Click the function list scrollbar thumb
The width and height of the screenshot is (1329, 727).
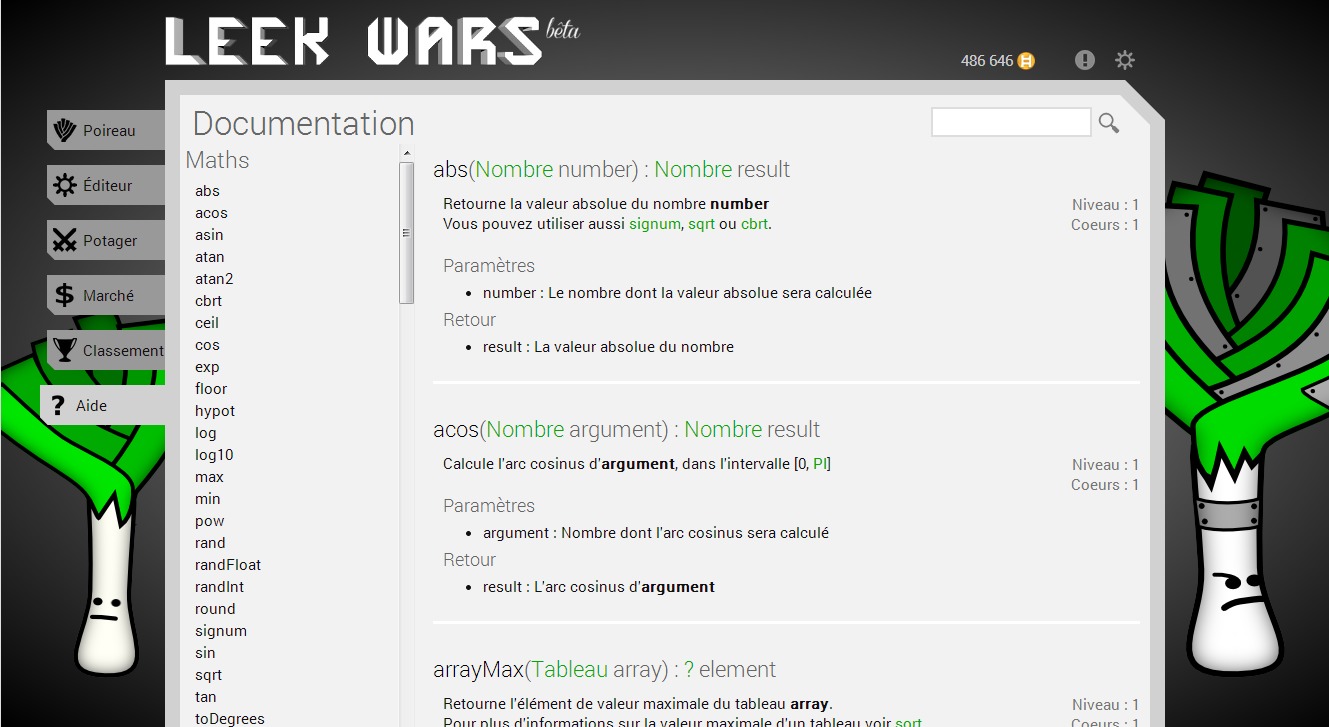pyautogui.click(x=406, y=232)
